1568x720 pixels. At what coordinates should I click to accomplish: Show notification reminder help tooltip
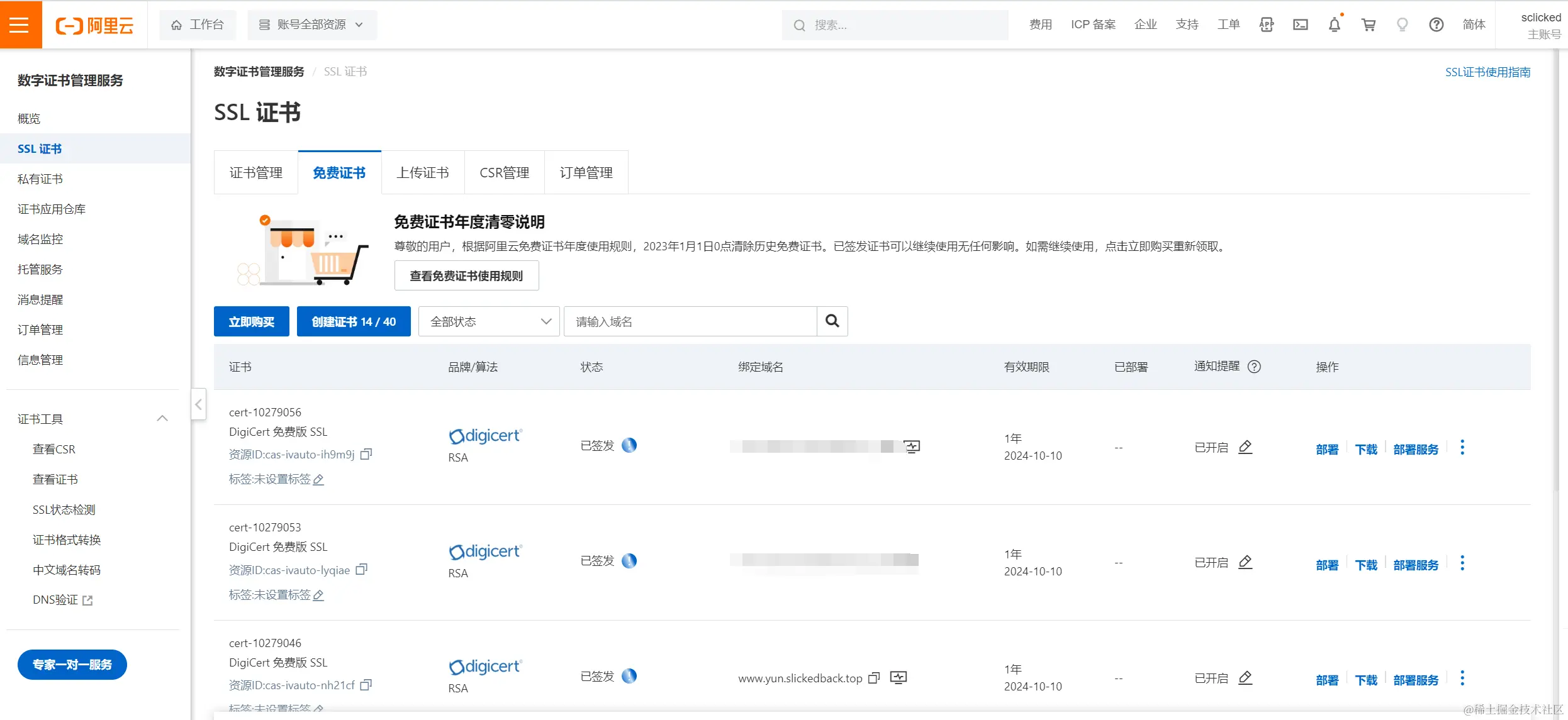(1254, 367)
